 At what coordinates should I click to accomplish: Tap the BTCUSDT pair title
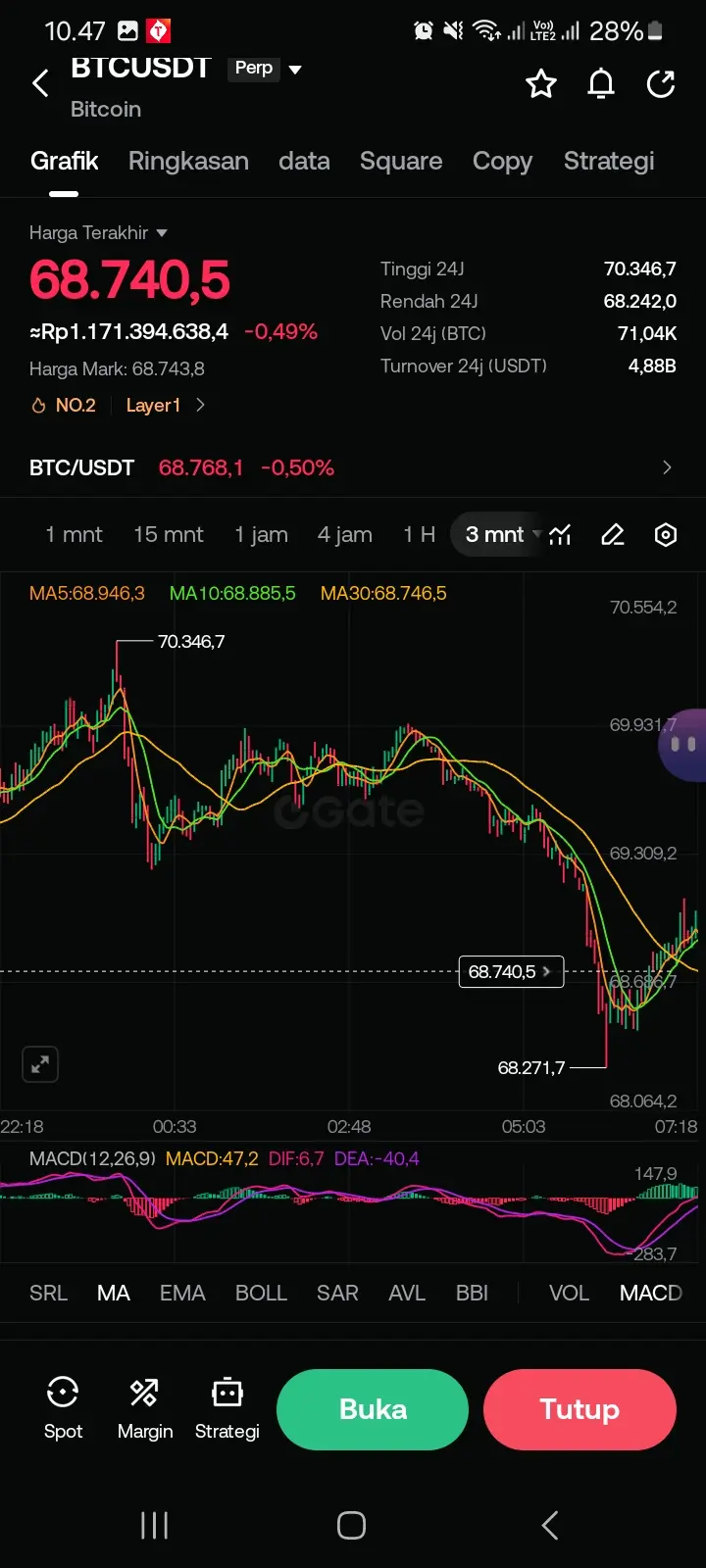click(x=140, y=68)
